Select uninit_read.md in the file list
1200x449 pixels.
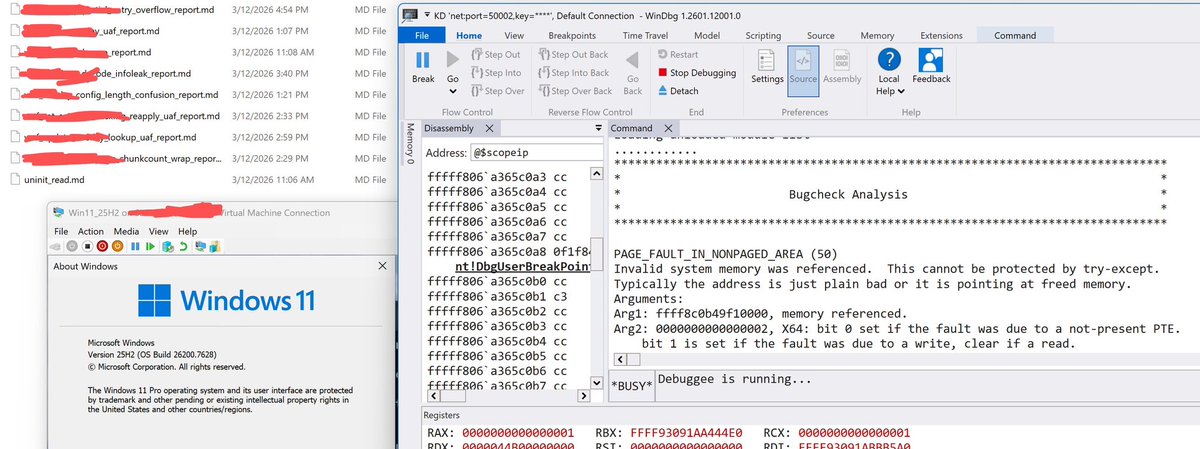(x=53, y=179)
